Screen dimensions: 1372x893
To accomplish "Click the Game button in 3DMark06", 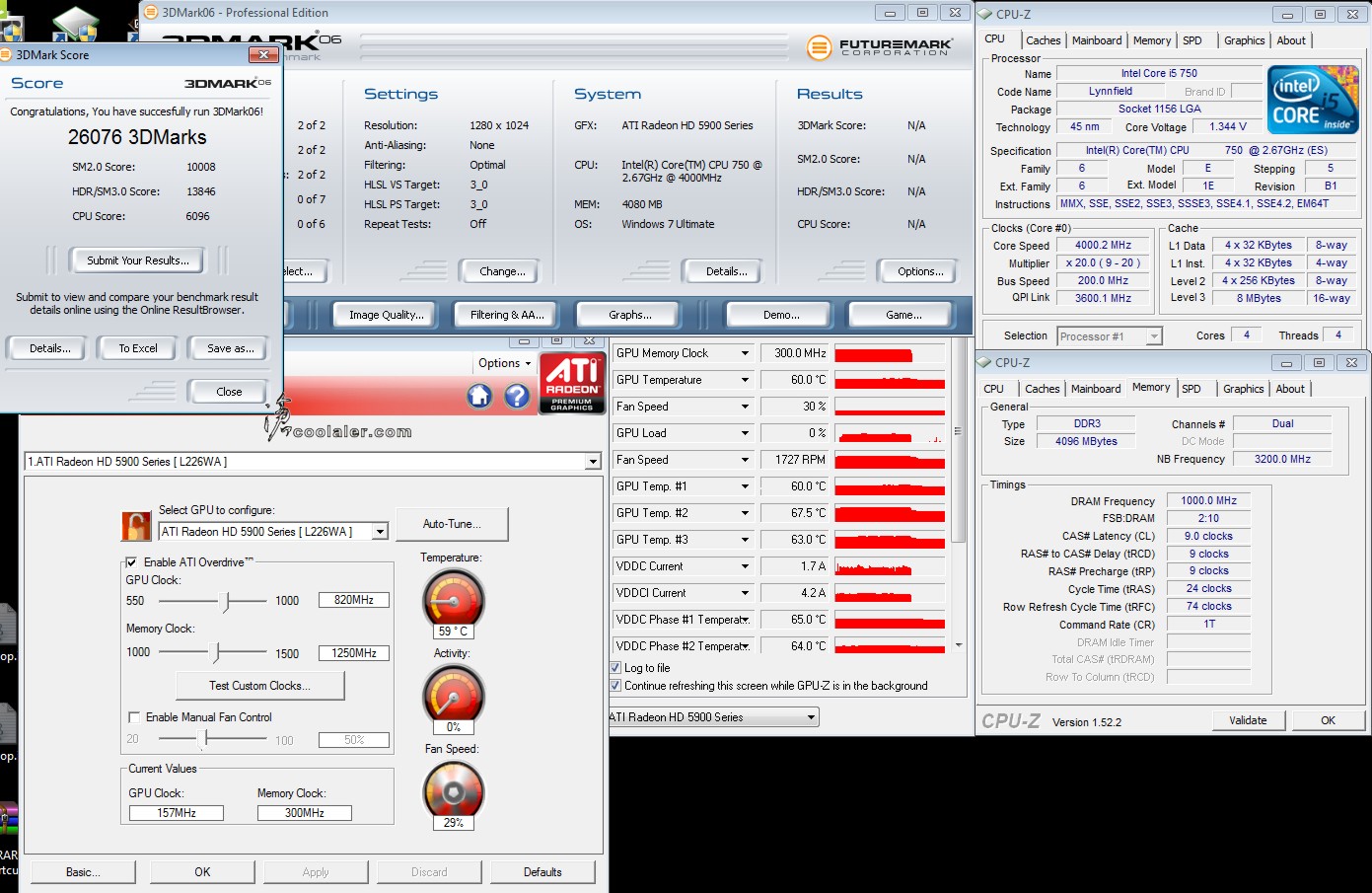I will (x=903, y=315).
